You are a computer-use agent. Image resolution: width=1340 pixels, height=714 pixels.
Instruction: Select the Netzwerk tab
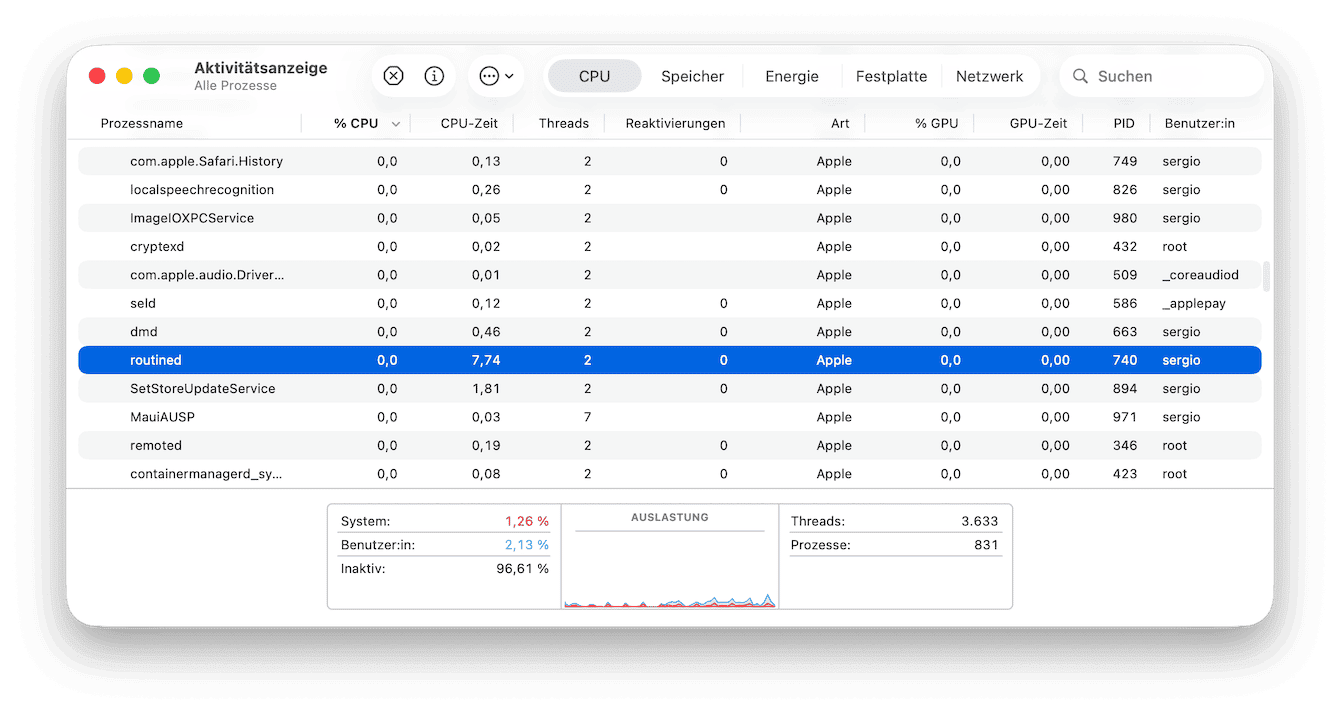(989, 76)
